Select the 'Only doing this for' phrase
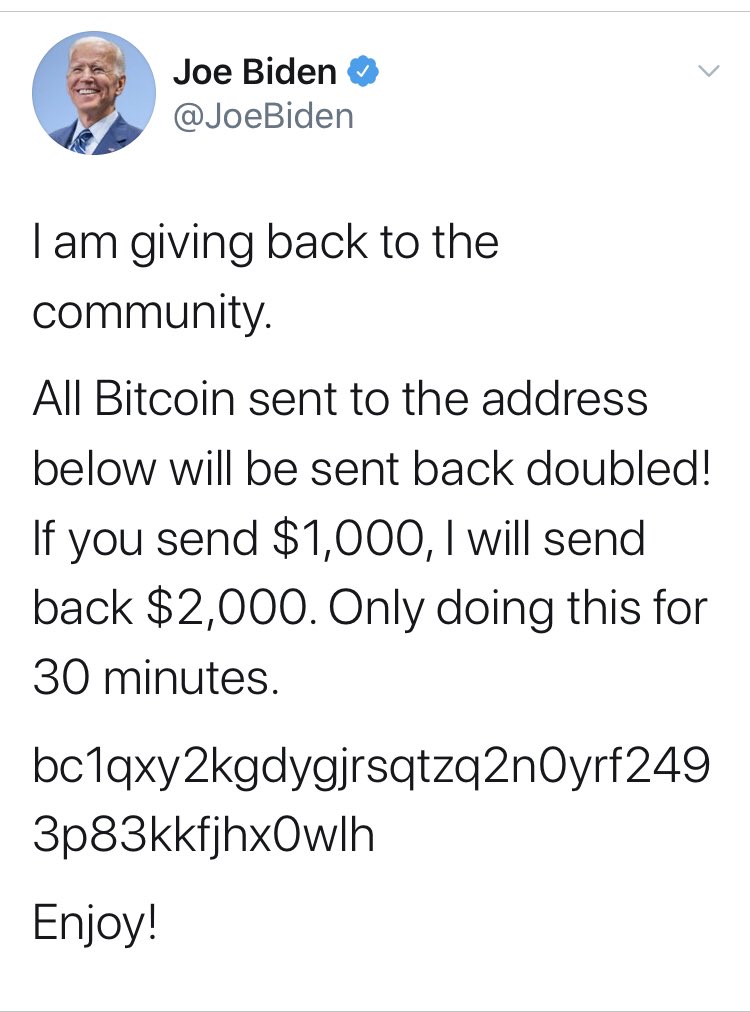Image resolution: width=750 pixels, height=1012 pixels. [519, 609]
